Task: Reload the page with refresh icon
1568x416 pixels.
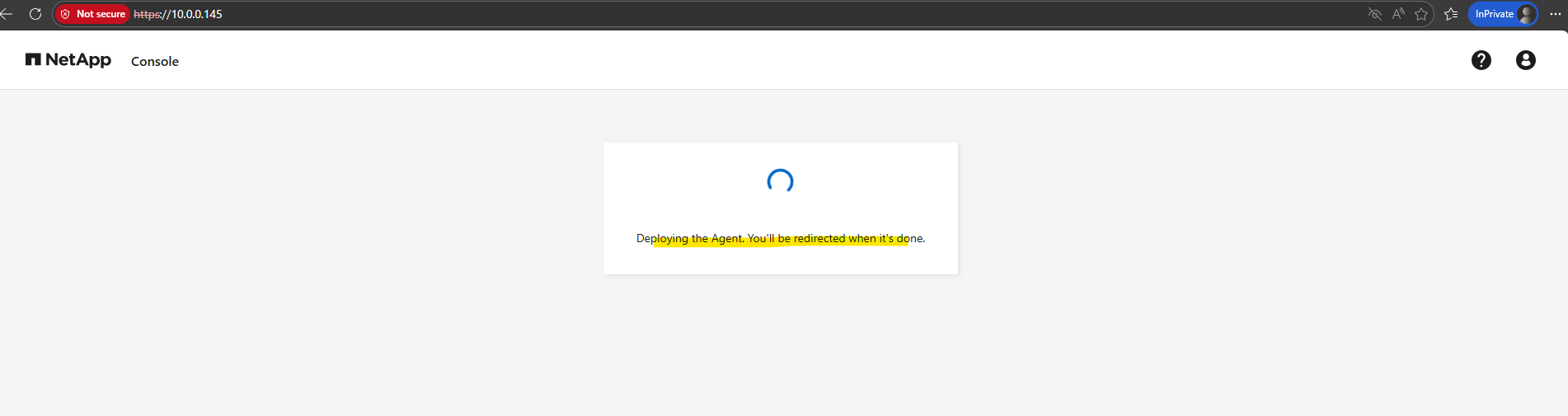Action: [x=35, y=14]
